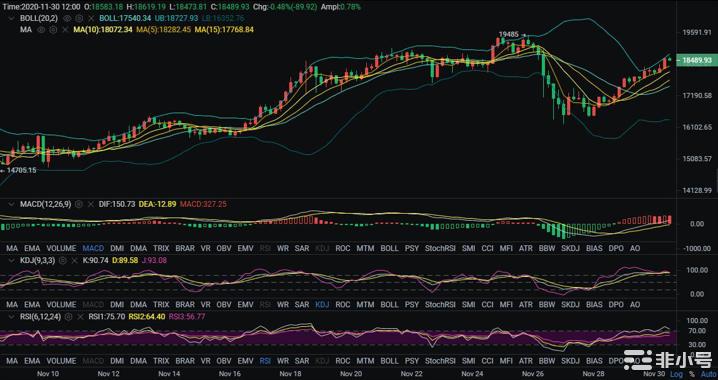Select VOLUME tab under the MACD pane
Viewport: 718px width, 380px height.
pyautogui.click(x=61, y=248)
